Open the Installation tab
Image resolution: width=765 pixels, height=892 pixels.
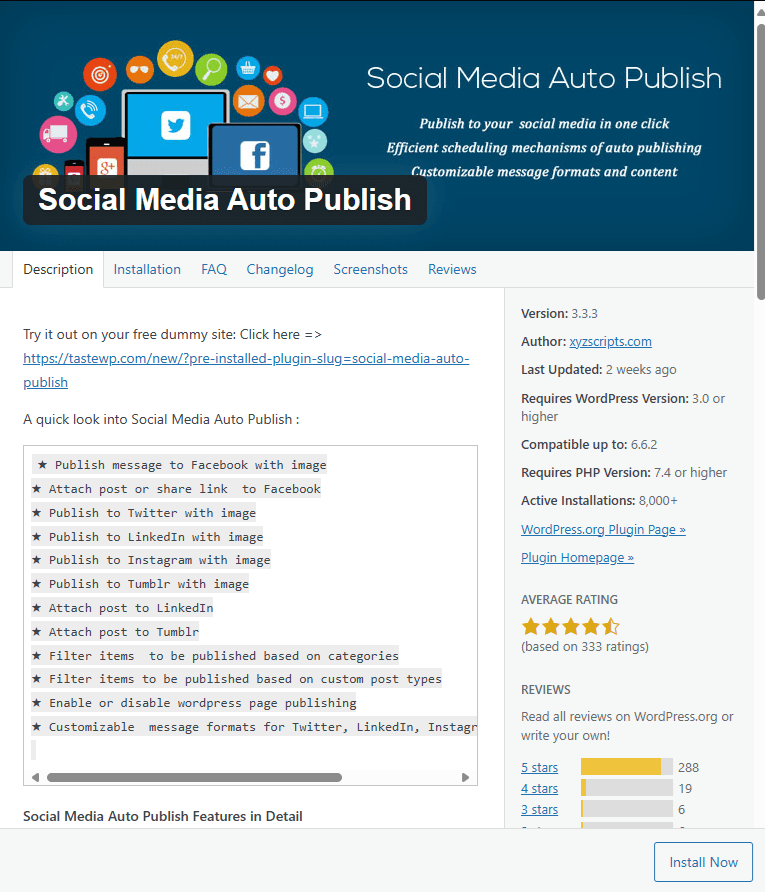[147, 269]
